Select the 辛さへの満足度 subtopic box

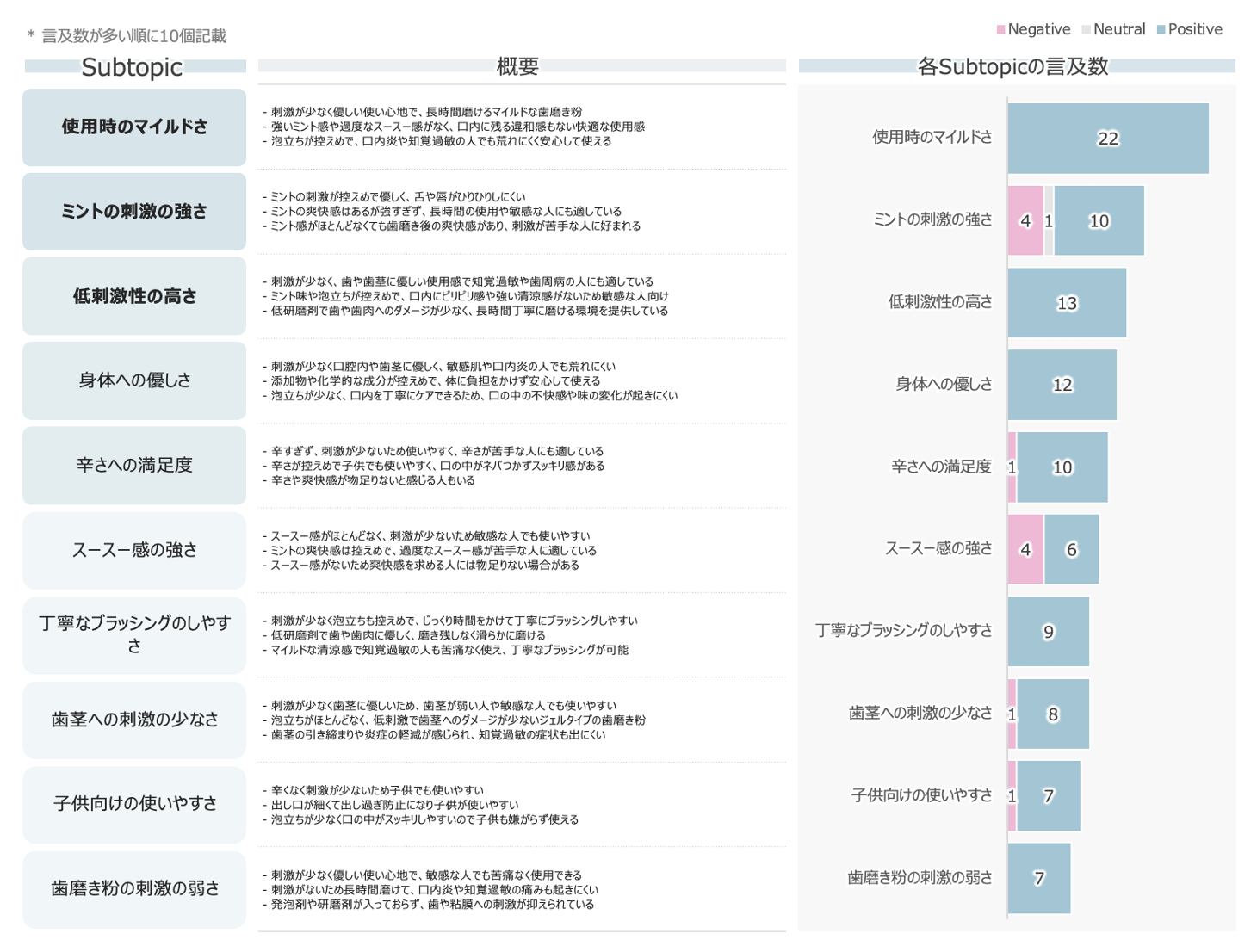point(134,466)
